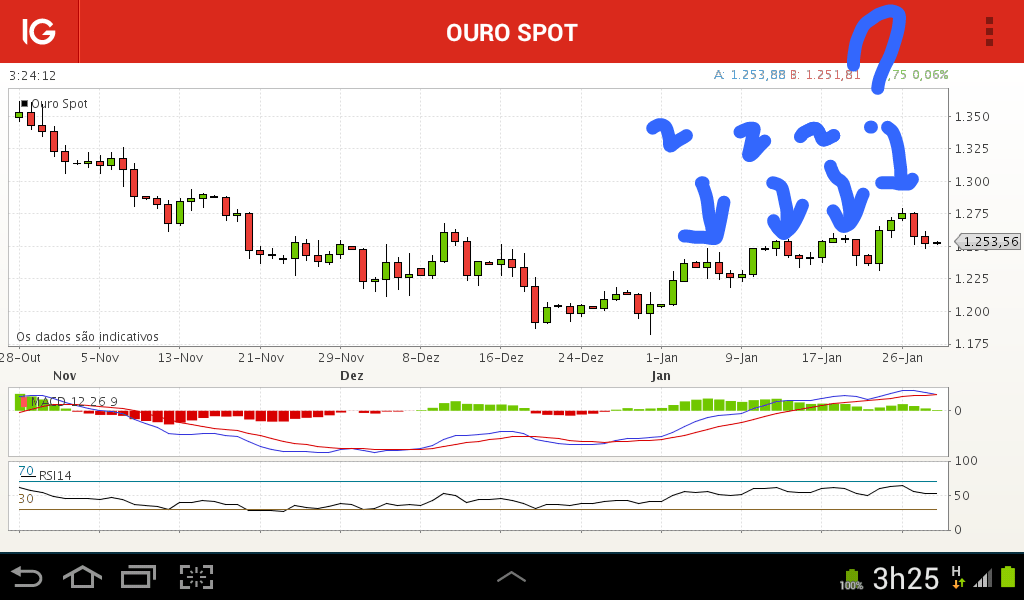Go to the Android home screen
The width and height of the screenshot is (1024, 600).
(x=82, y=577)
